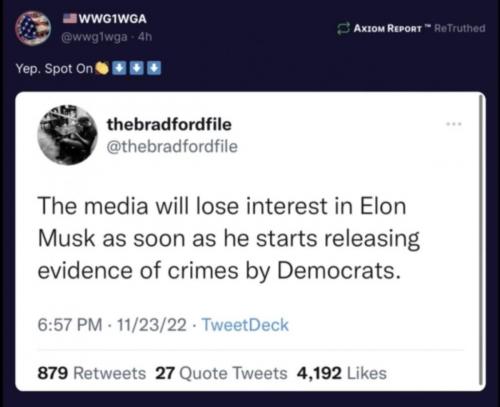This screenshot has width=500, height=407.
Task: Open thebradfordfile profile picture
Action: [x=68, y=135]
